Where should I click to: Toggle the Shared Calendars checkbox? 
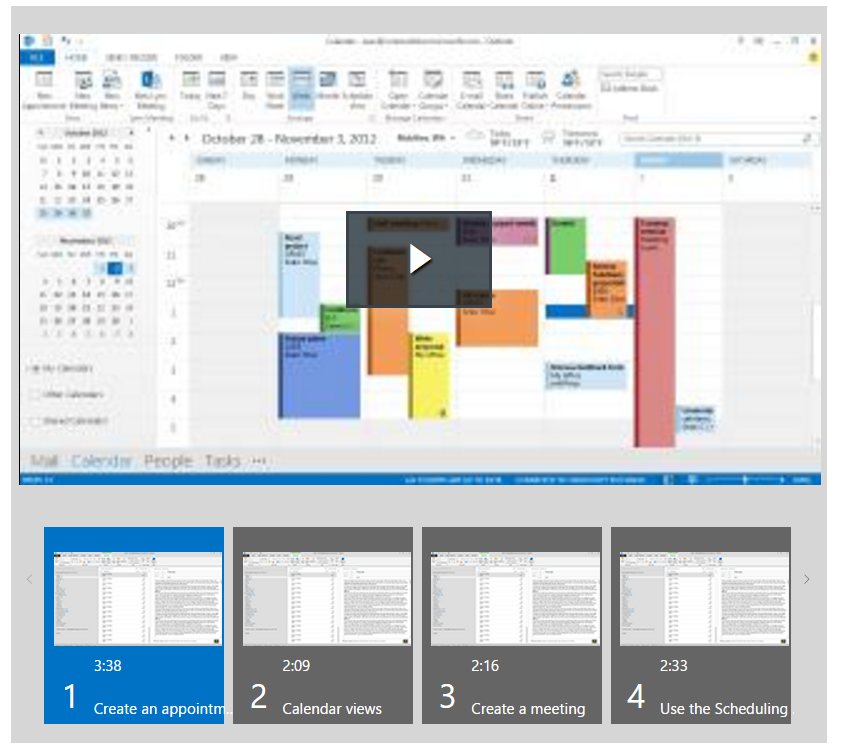[36, 421]
